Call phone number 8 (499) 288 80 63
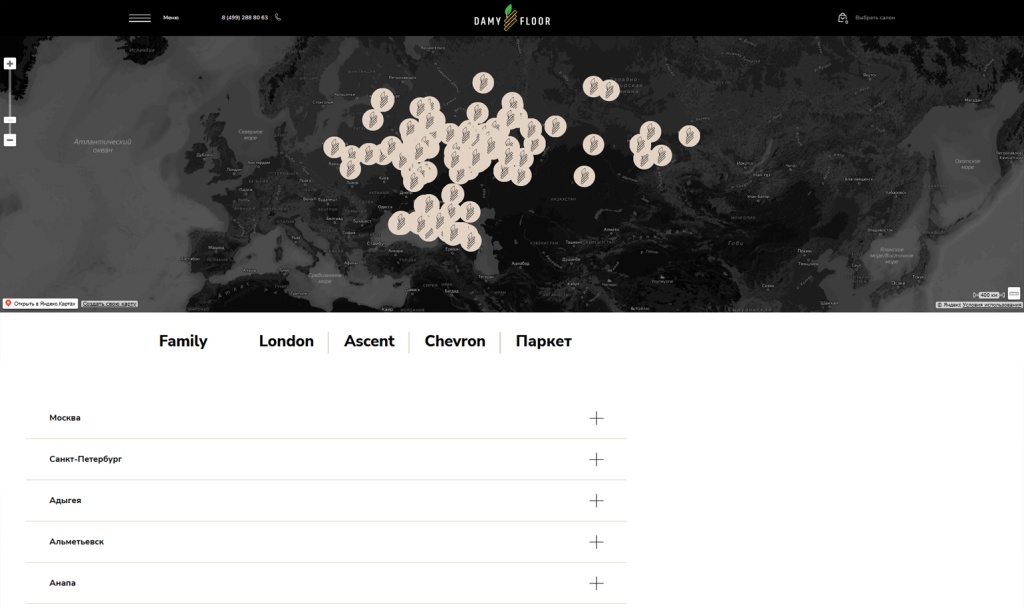This screenshot has width=1024, height=608. tap(244, 18)
